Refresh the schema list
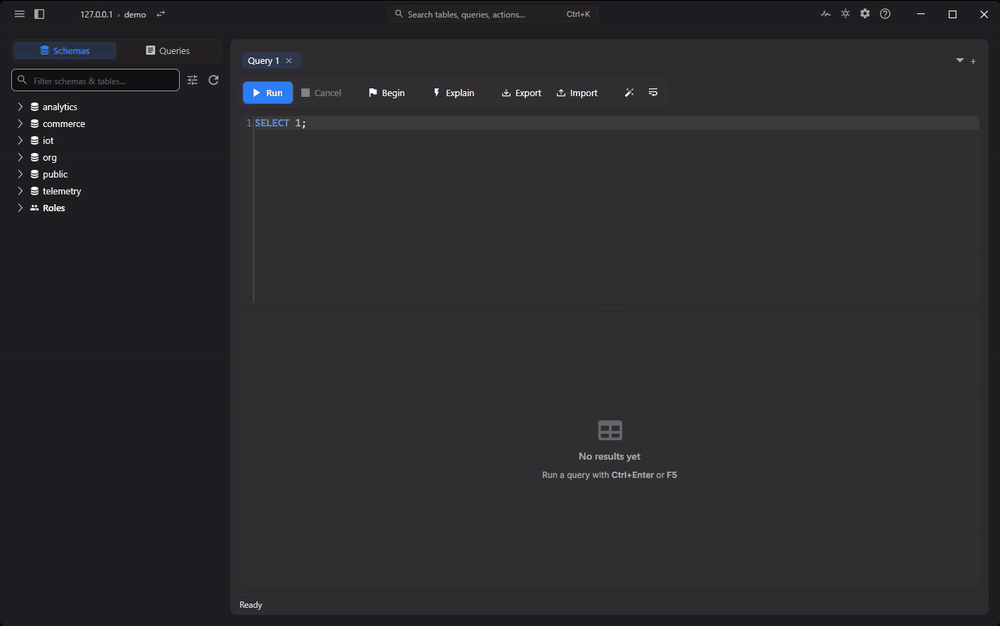The height and width of the screenshot is (626, 1000). [214, 80]
